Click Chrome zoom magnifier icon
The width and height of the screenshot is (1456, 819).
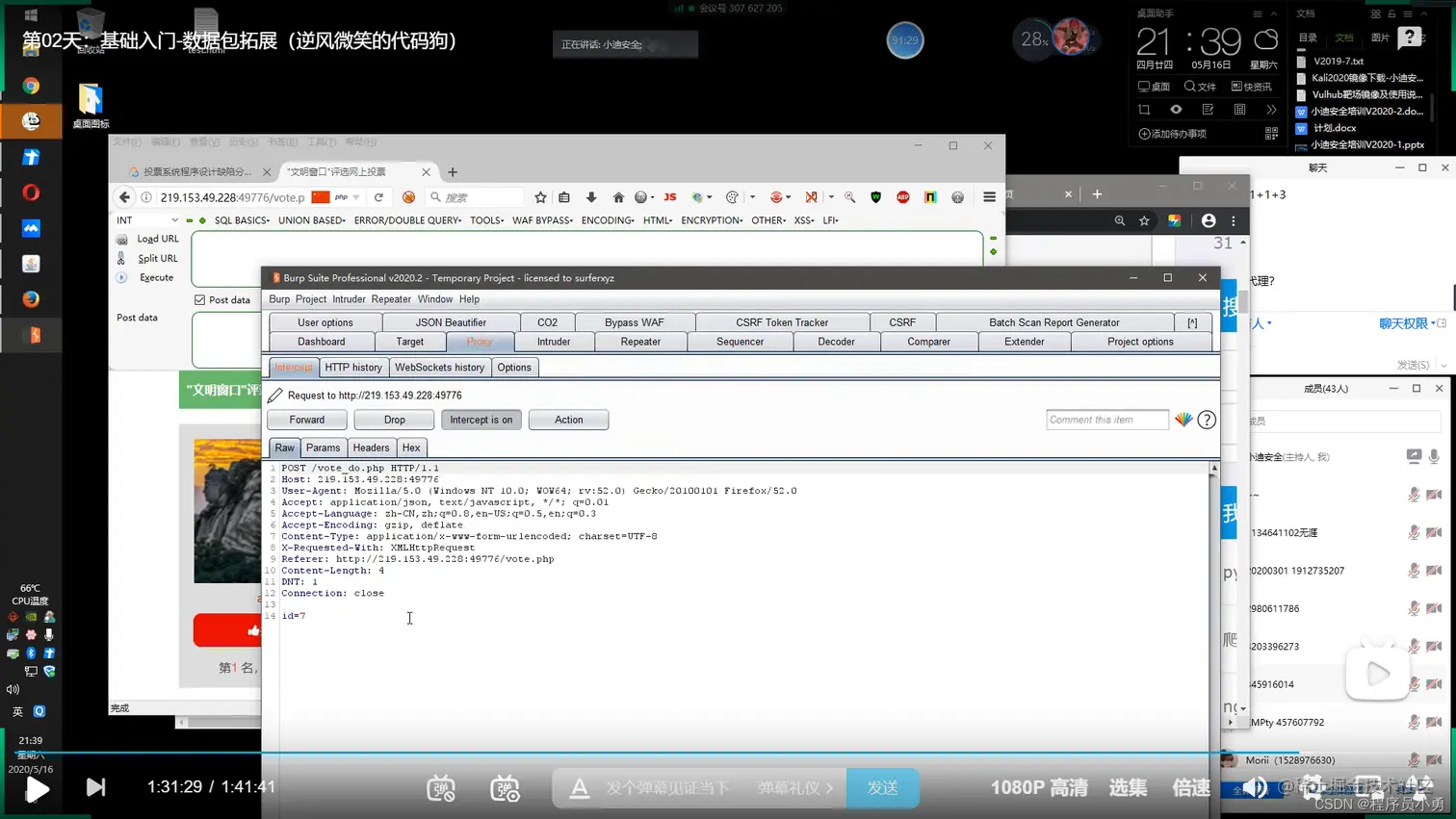1119,220
